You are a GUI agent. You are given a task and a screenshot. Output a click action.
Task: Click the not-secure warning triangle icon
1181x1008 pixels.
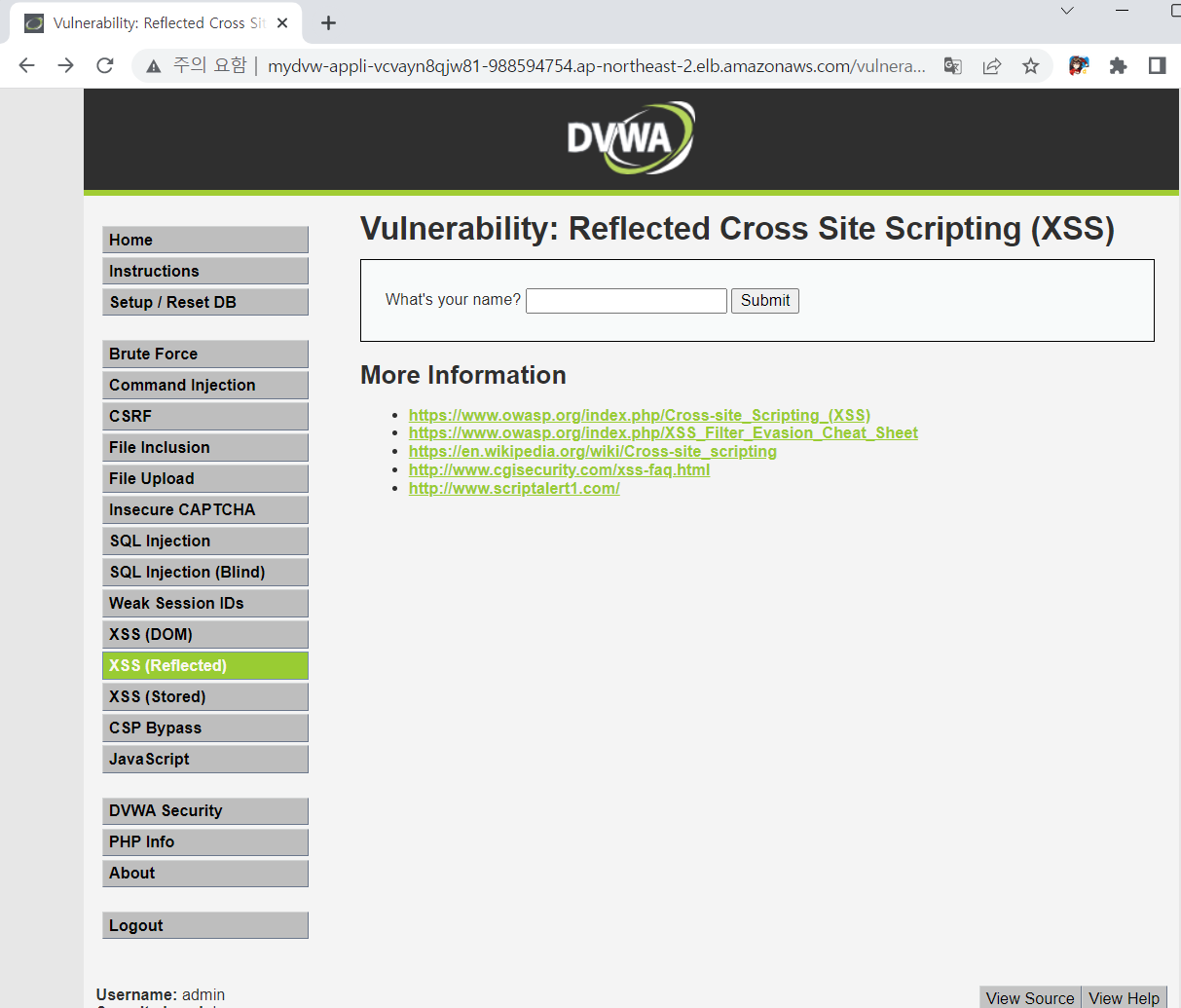point(153,66)
